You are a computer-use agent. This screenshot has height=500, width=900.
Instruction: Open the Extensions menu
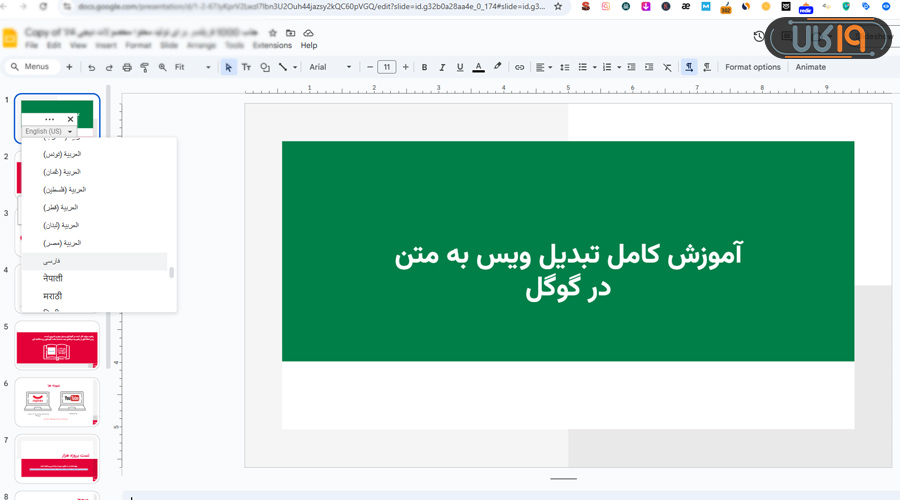click(272, 45)
